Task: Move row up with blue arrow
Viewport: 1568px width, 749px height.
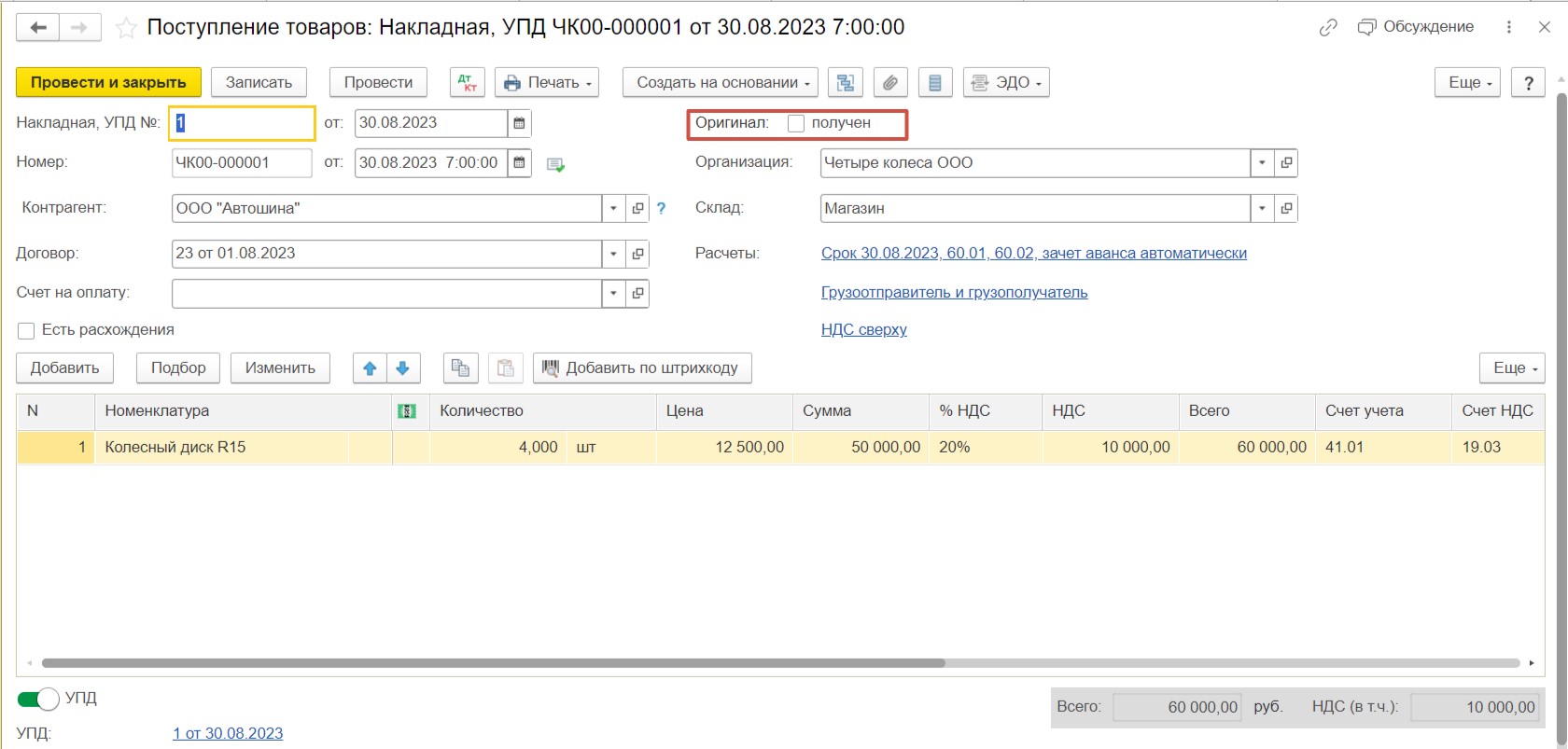Action: (x=370, y=368)
